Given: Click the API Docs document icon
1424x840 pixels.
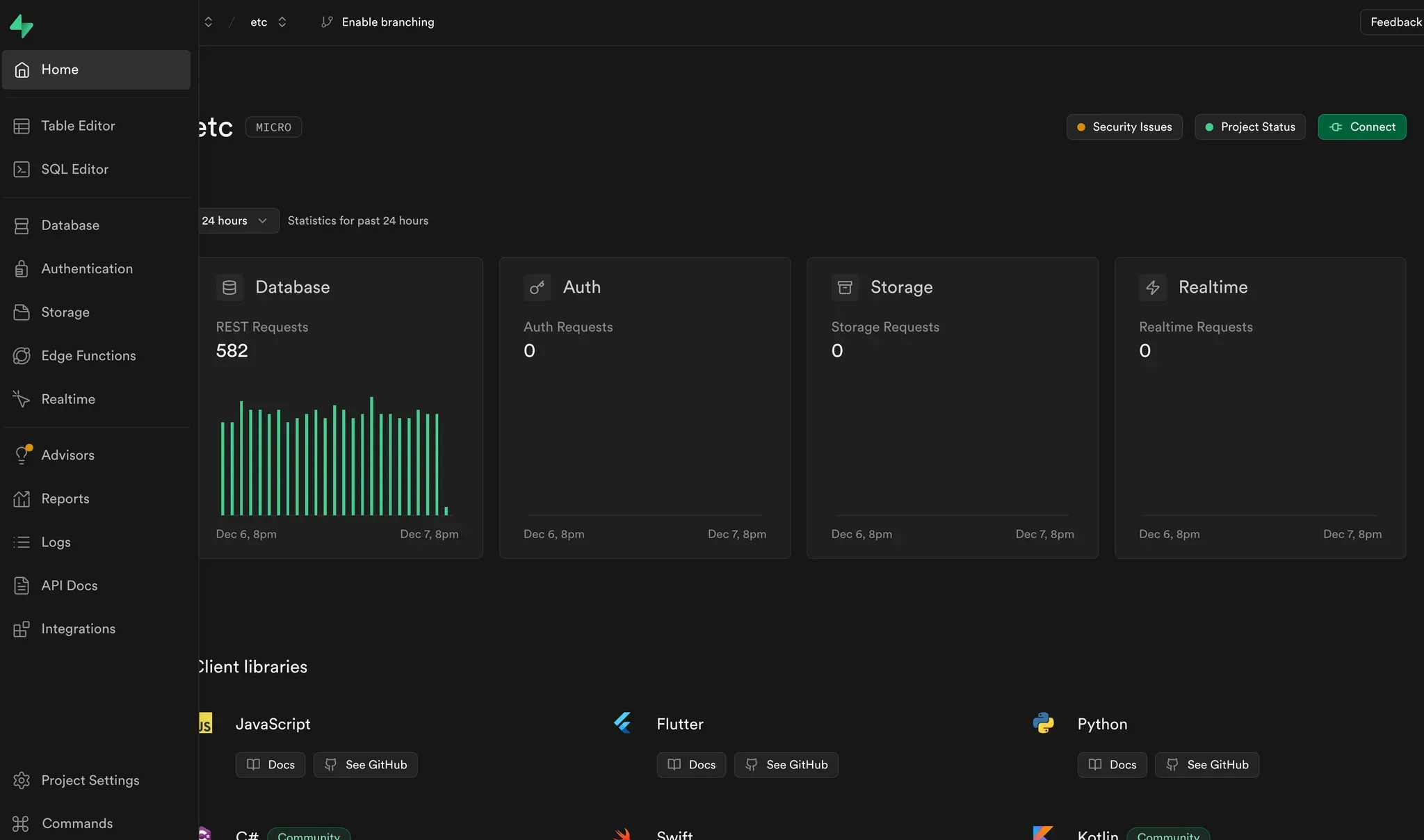Looking at the screenshot, I should [22, 585].
